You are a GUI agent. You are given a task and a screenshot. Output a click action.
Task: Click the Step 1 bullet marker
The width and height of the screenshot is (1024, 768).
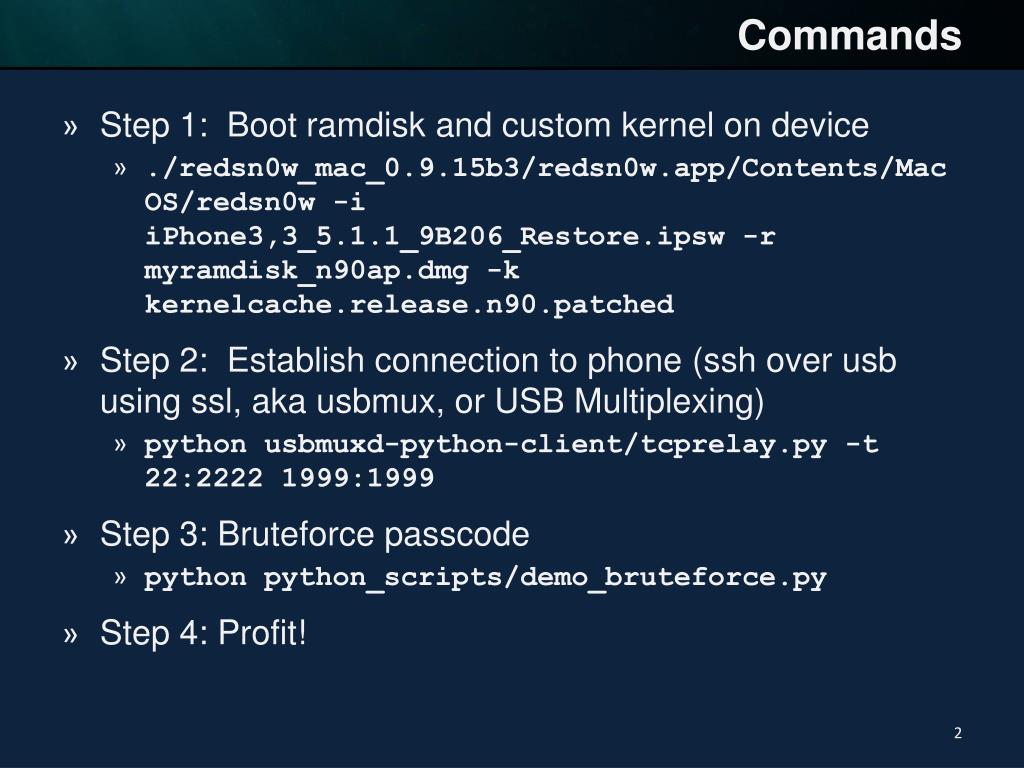(71, 127)
